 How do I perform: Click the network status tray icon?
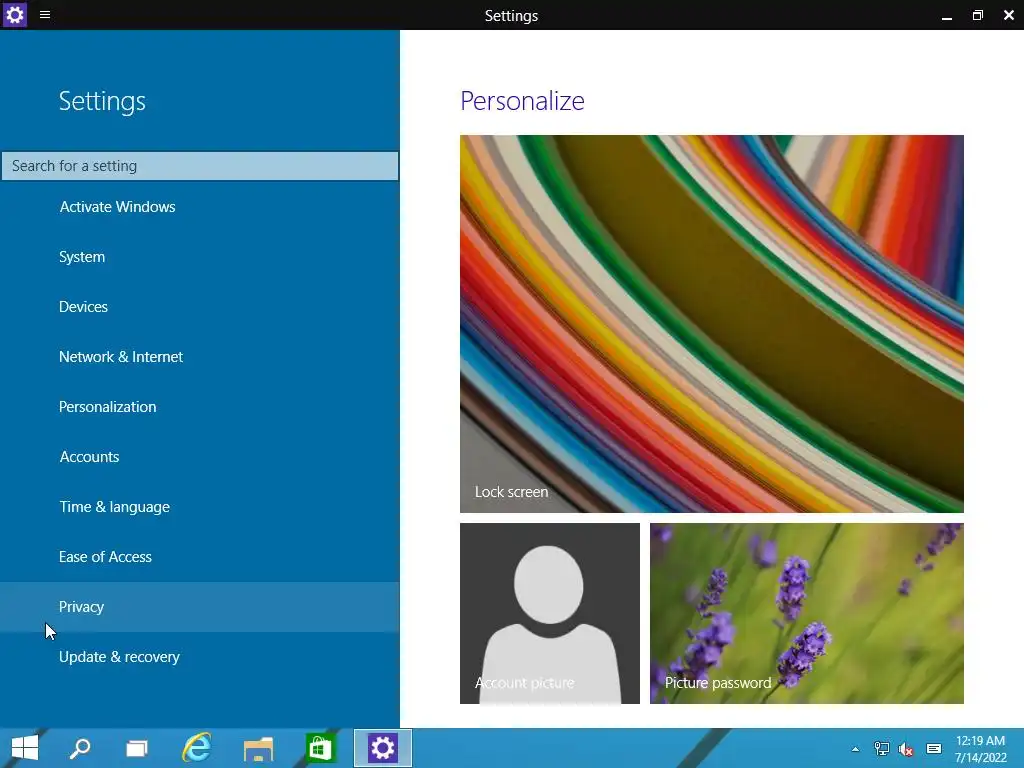pyautogui.click(x=881, y=749)
